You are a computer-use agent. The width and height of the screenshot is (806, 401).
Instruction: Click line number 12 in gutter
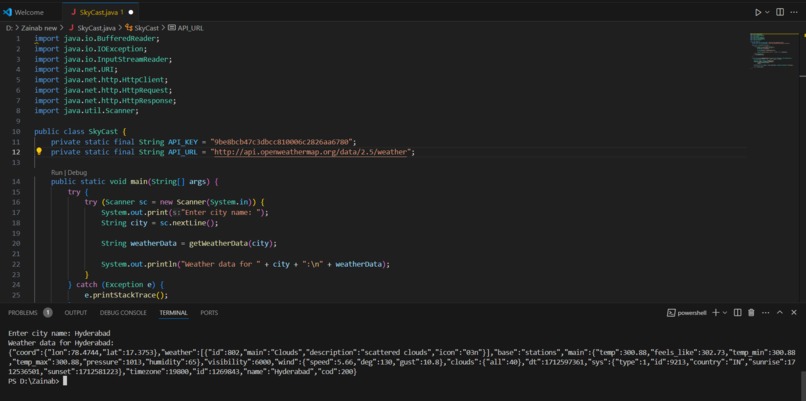(x=17, y=152)
